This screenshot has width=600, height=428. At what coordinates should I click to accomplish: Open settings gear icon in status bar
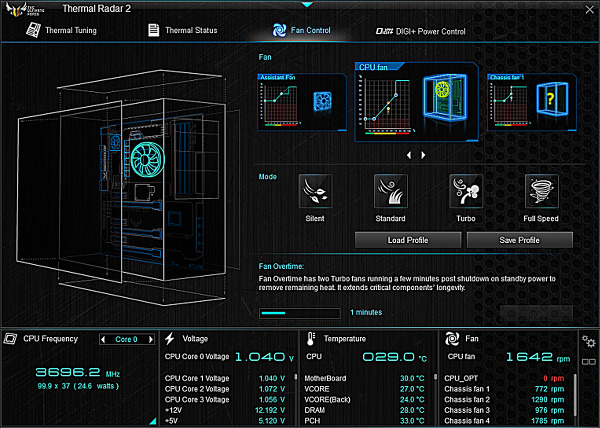pyautogui.click(x=588, y=341)
